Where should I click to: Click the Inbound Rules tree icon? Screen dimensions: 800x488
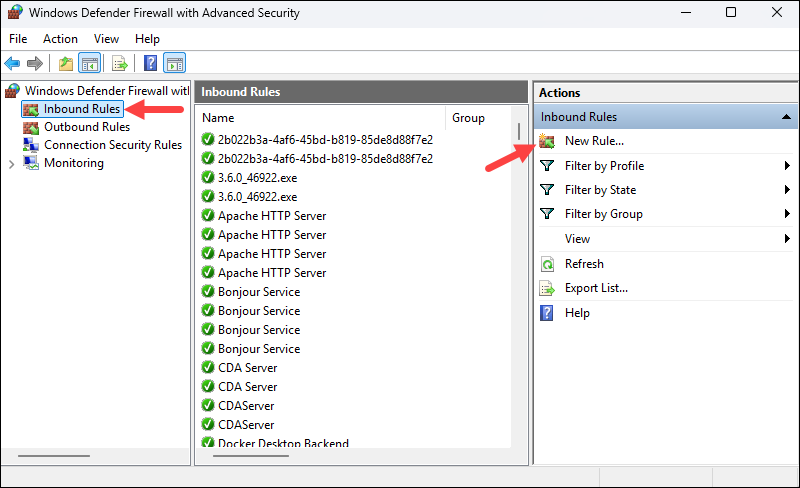pos(31,109)
